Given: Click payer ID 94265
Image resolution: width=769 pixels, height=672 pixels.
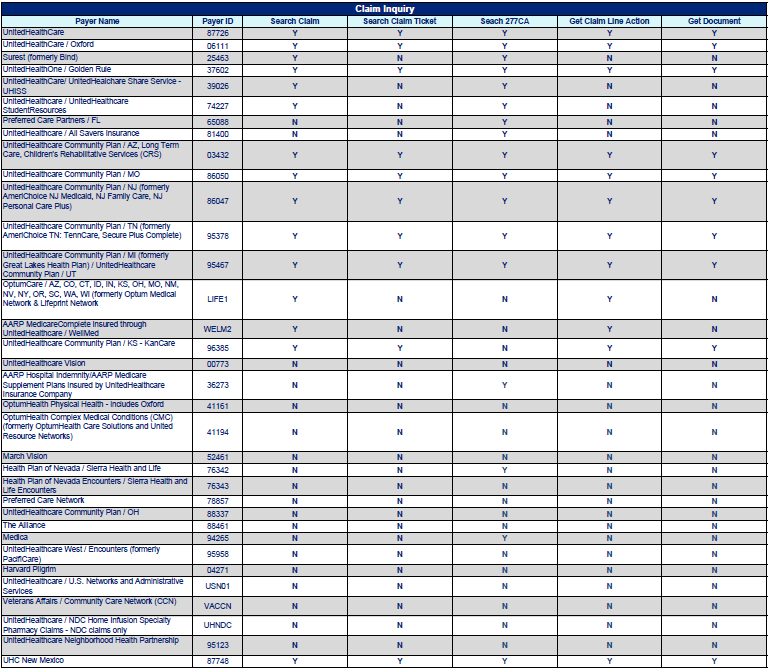Looking at the screenshot, I should [x=218, y=538].
